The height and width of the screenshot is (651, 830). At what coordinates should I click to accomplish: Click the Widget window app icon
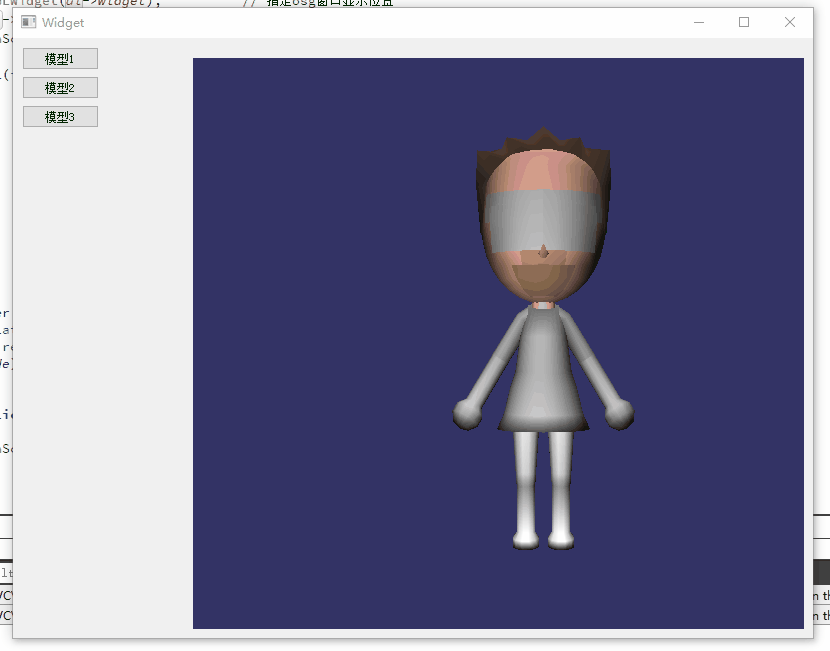point(29,22)
